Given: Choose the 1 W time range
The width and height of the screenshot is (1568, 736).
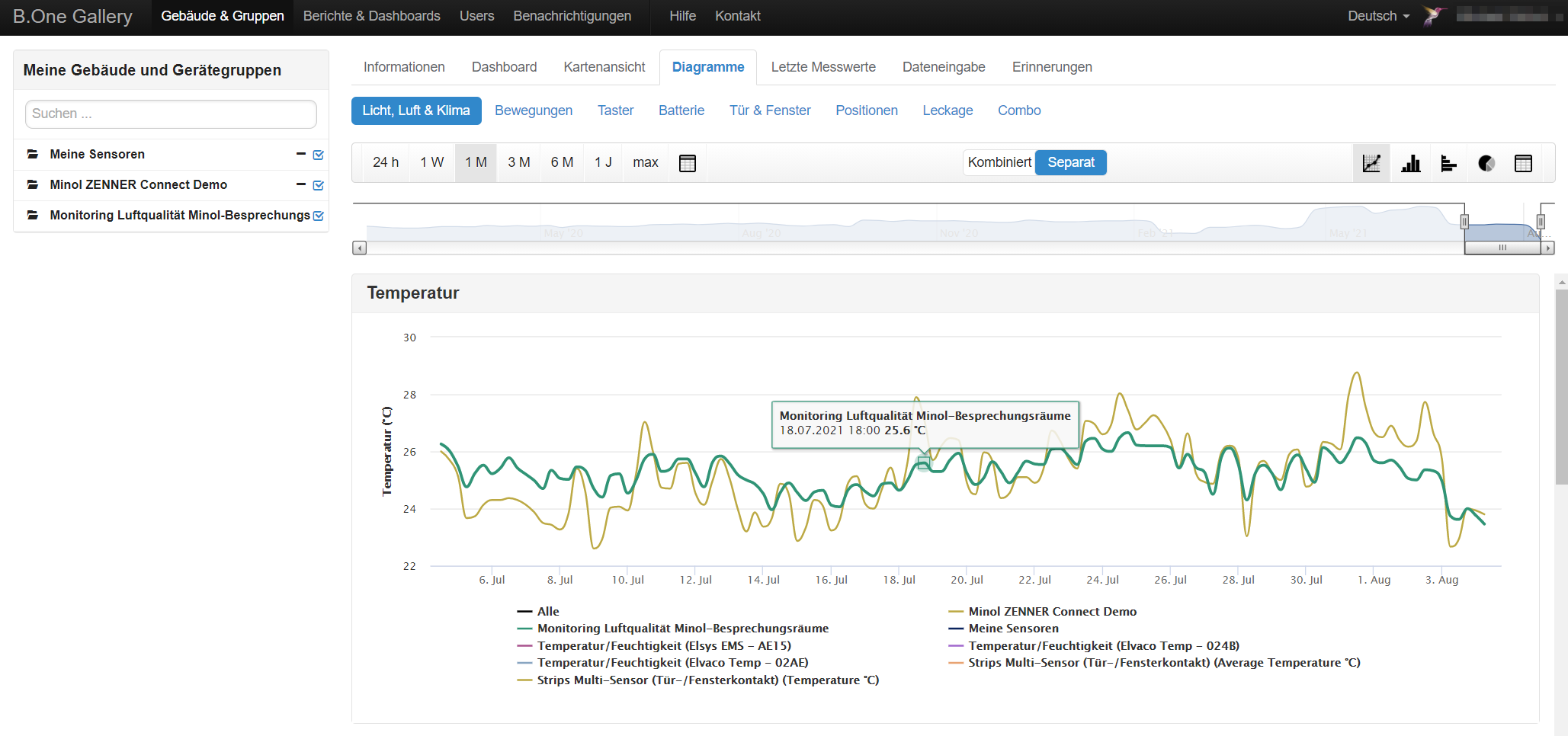Looking at the screenshot, I should [x=432, y=162].
